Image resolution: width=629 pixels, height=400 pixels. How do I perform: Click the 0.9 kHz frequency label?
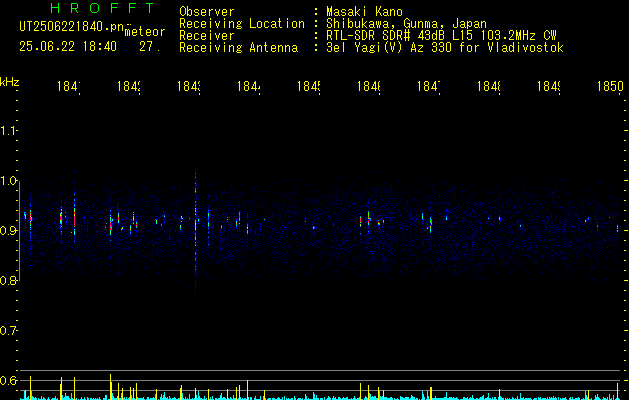pyautogui.click(x=8, y=230)
